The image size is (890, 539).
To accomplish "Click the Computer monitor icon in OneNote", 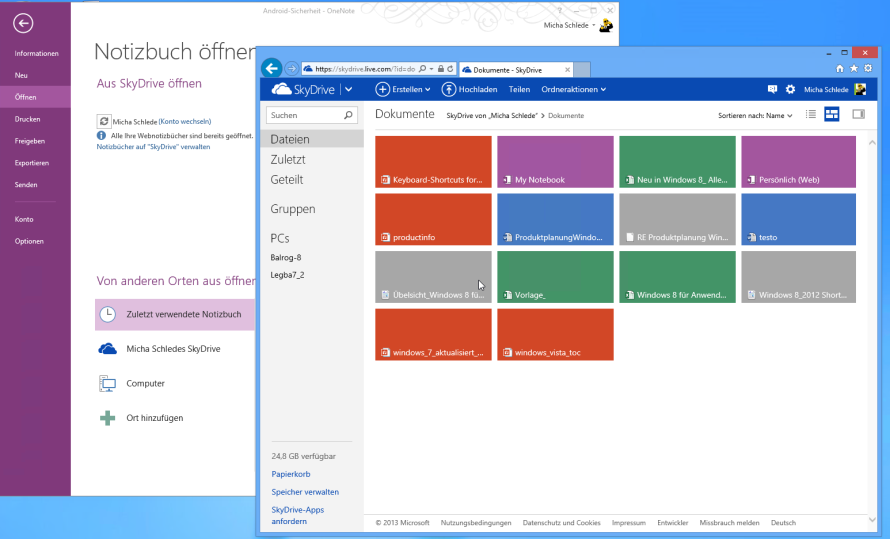I will [x=107, y=384].
